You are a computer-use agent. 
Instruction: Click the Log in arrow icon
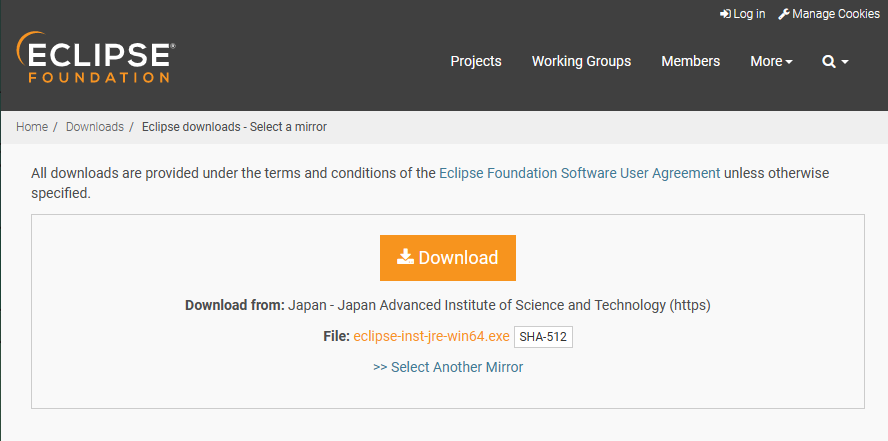(725, 14)
